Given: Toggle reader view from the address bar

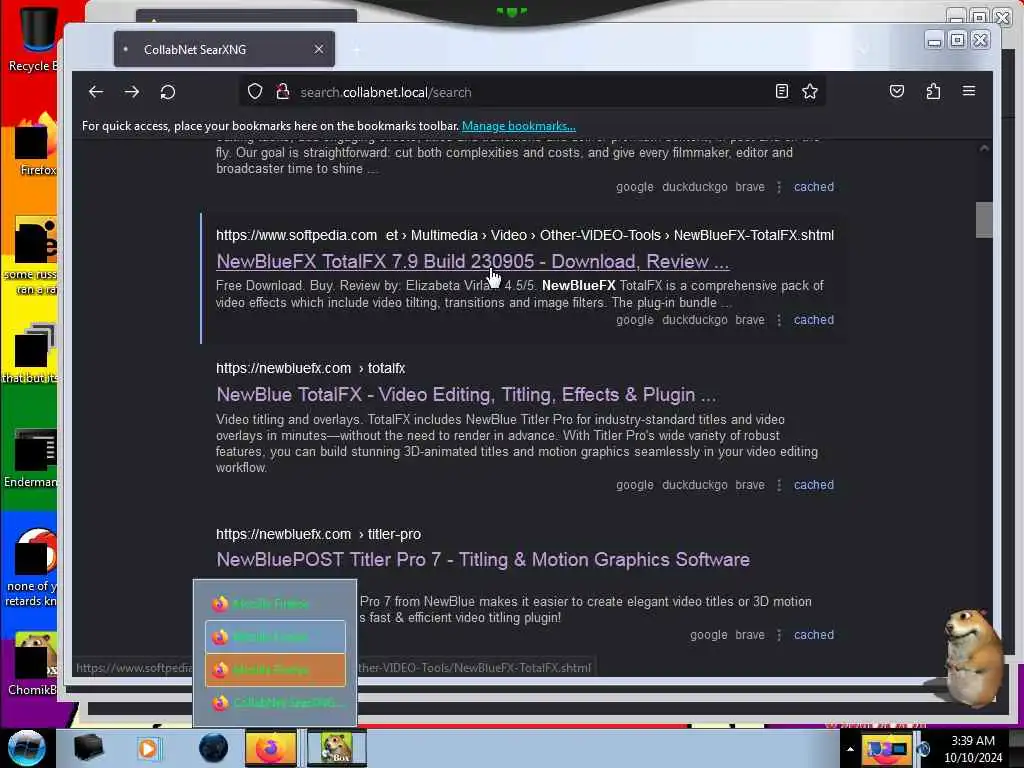Looking at the screenshot, I should [x=782, y=91].
